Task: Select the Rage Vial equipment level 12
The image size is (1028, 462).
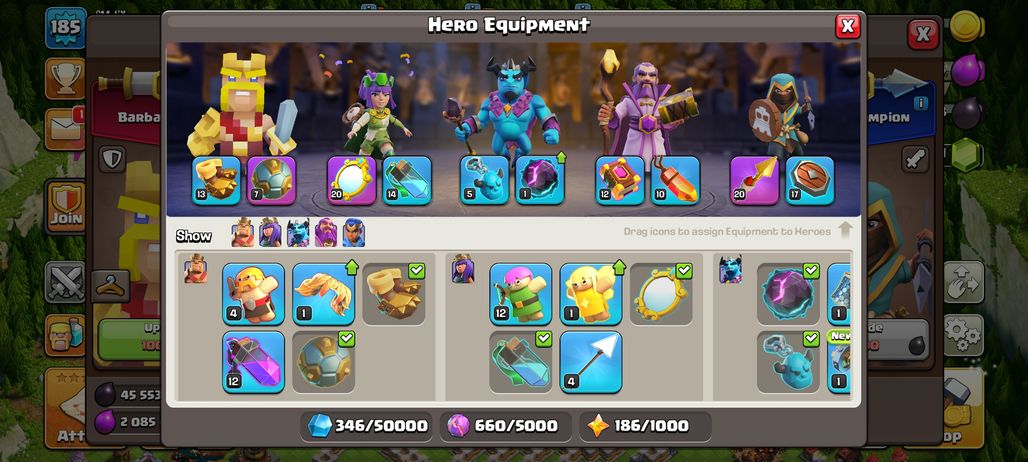Action: pos(253,362)
